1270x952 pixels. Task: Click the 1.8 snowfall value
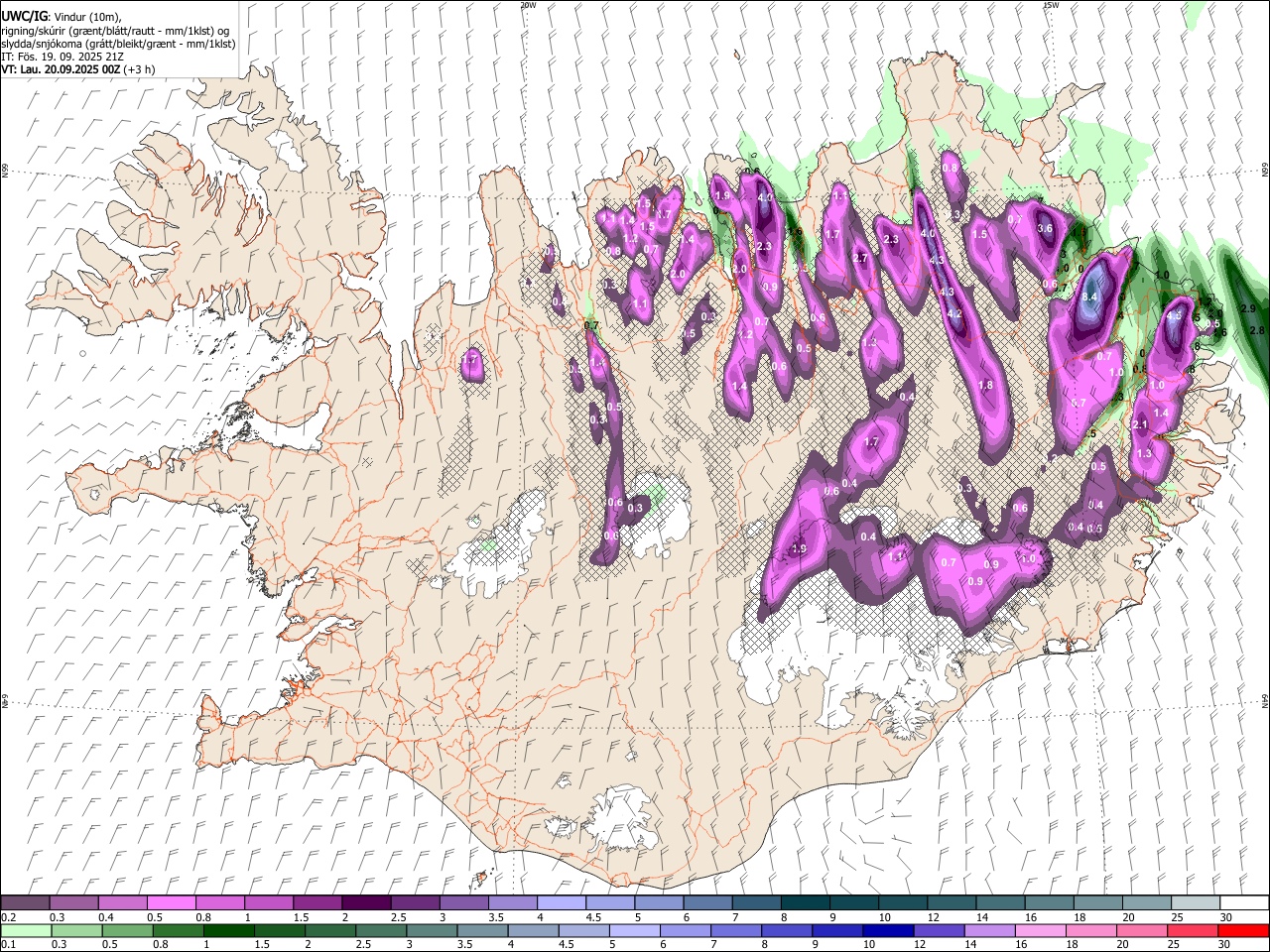tap(985, 385)
